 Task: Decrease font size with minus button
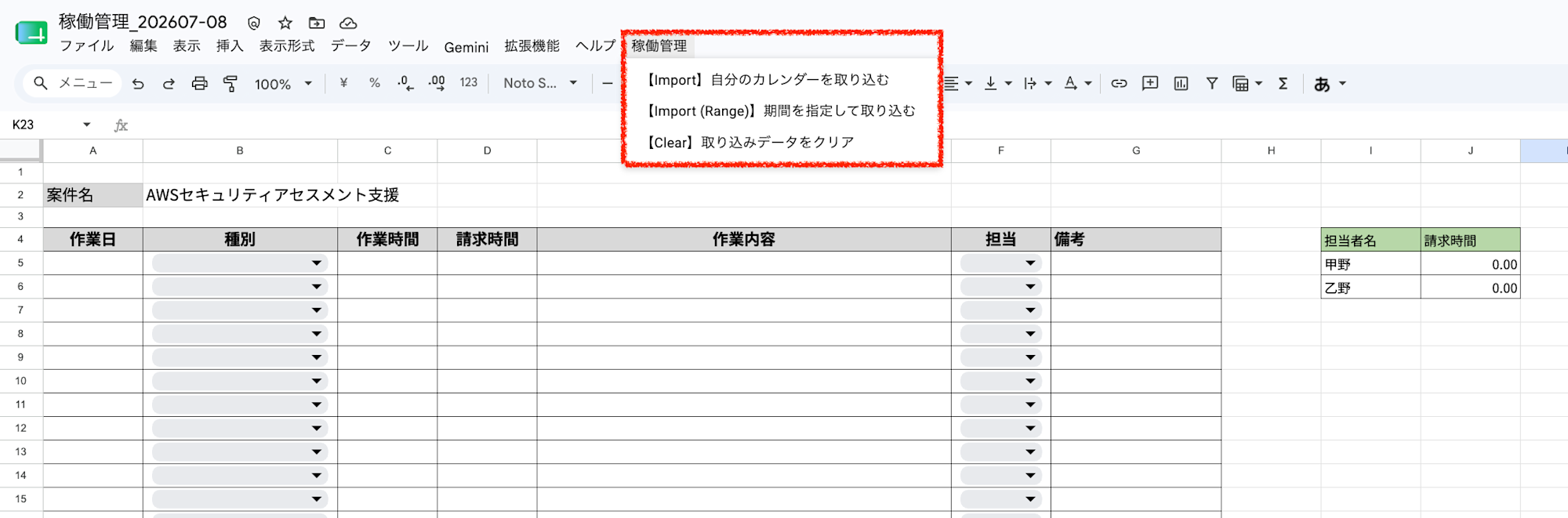(x=608, y=83)
